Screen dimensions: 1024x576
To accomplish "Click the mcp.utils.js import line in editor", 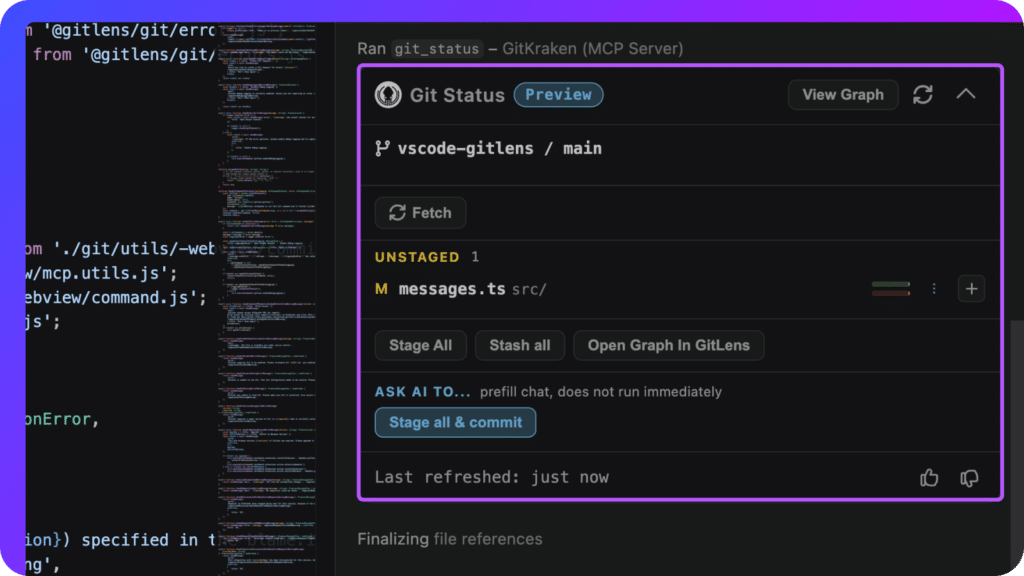I will click(x=102, y=273).
